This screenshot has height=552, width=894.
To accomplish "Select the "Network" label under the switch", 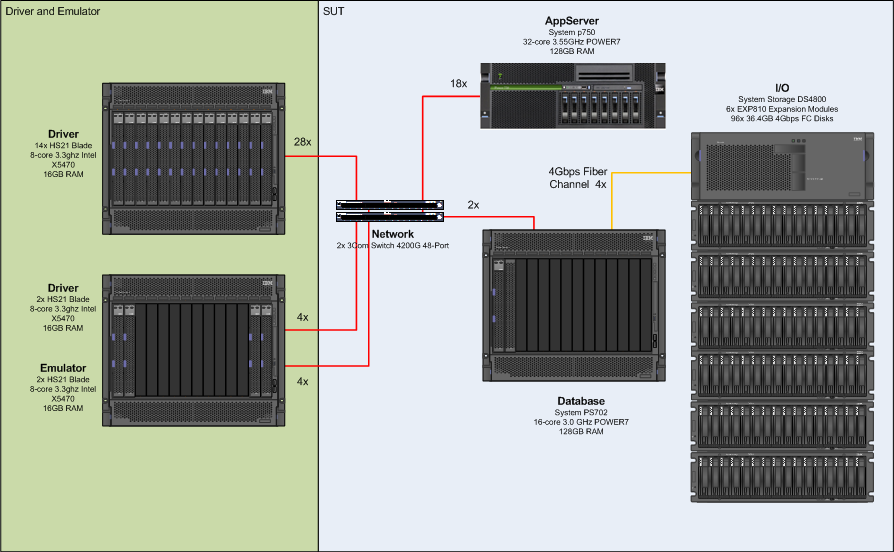I will (392, 234).
